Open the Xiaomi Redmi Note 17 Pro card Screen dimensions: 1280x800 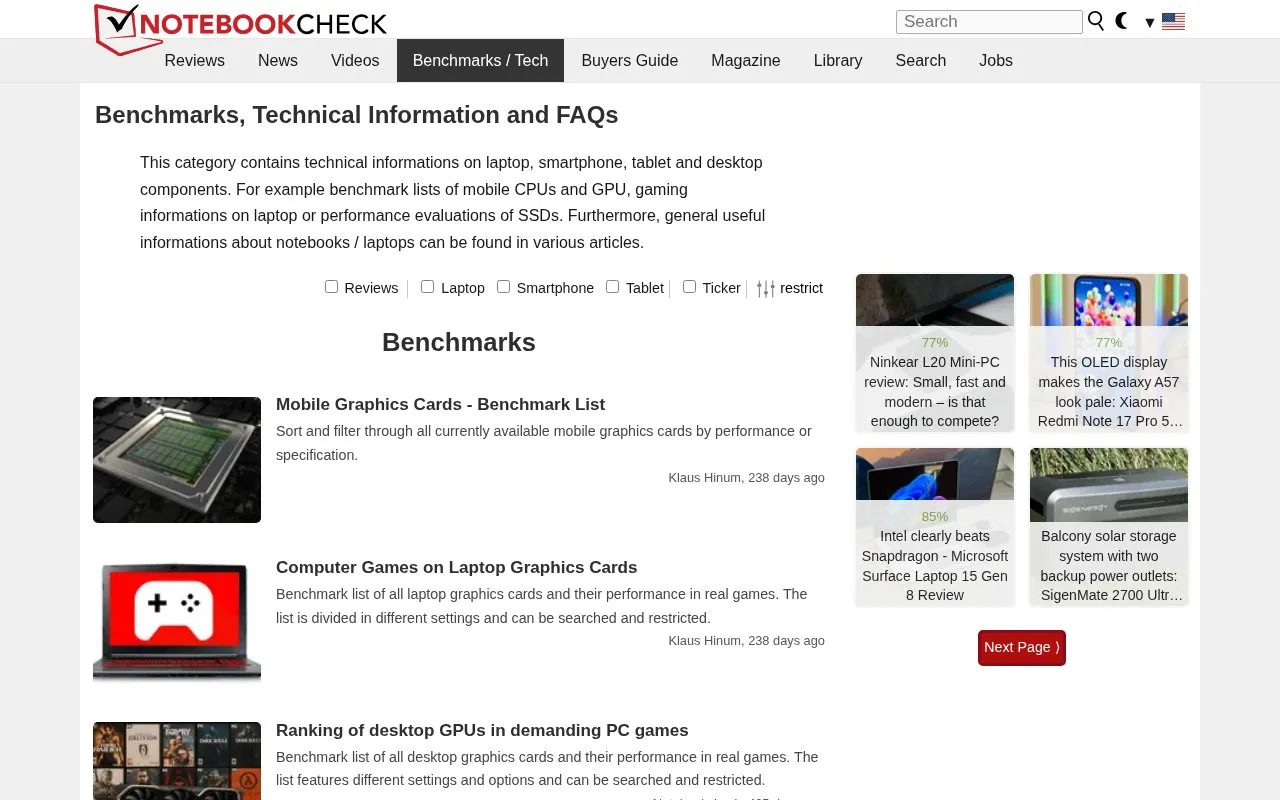tap(1109, 352)
